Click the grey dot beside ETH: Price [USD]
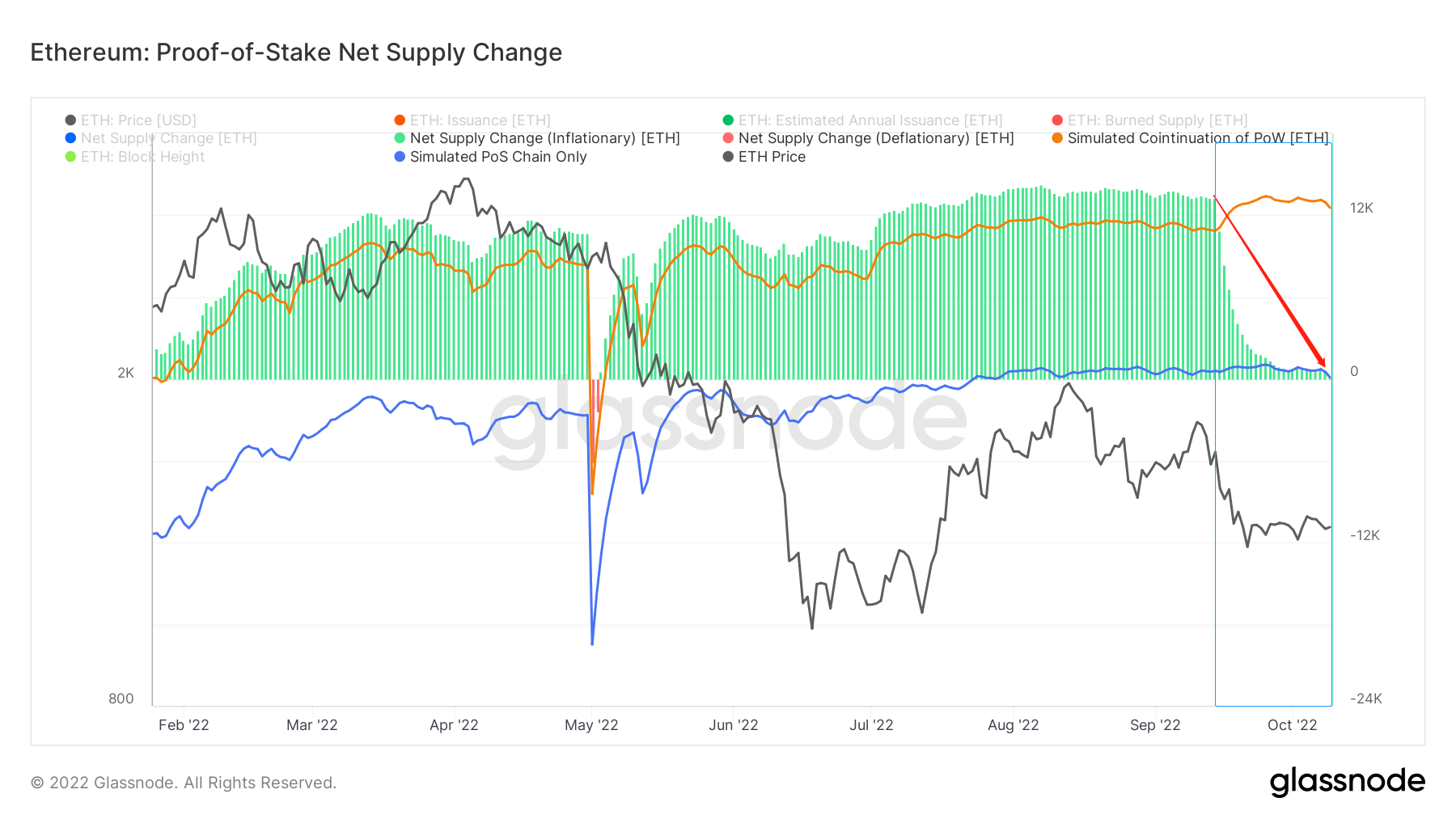 (x=71, y=120)
